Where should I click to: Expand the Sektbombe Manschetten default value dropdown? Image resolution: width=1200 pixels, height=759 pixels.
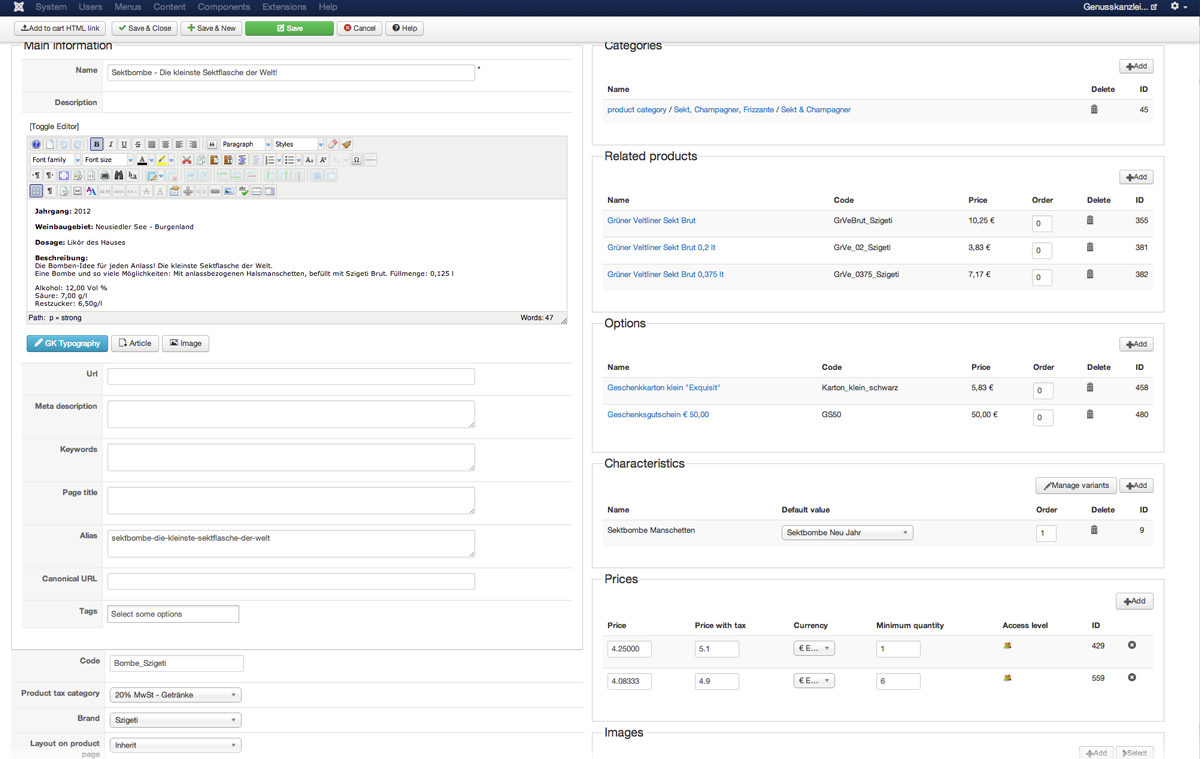pyautogui.click(x=846, y=533)
